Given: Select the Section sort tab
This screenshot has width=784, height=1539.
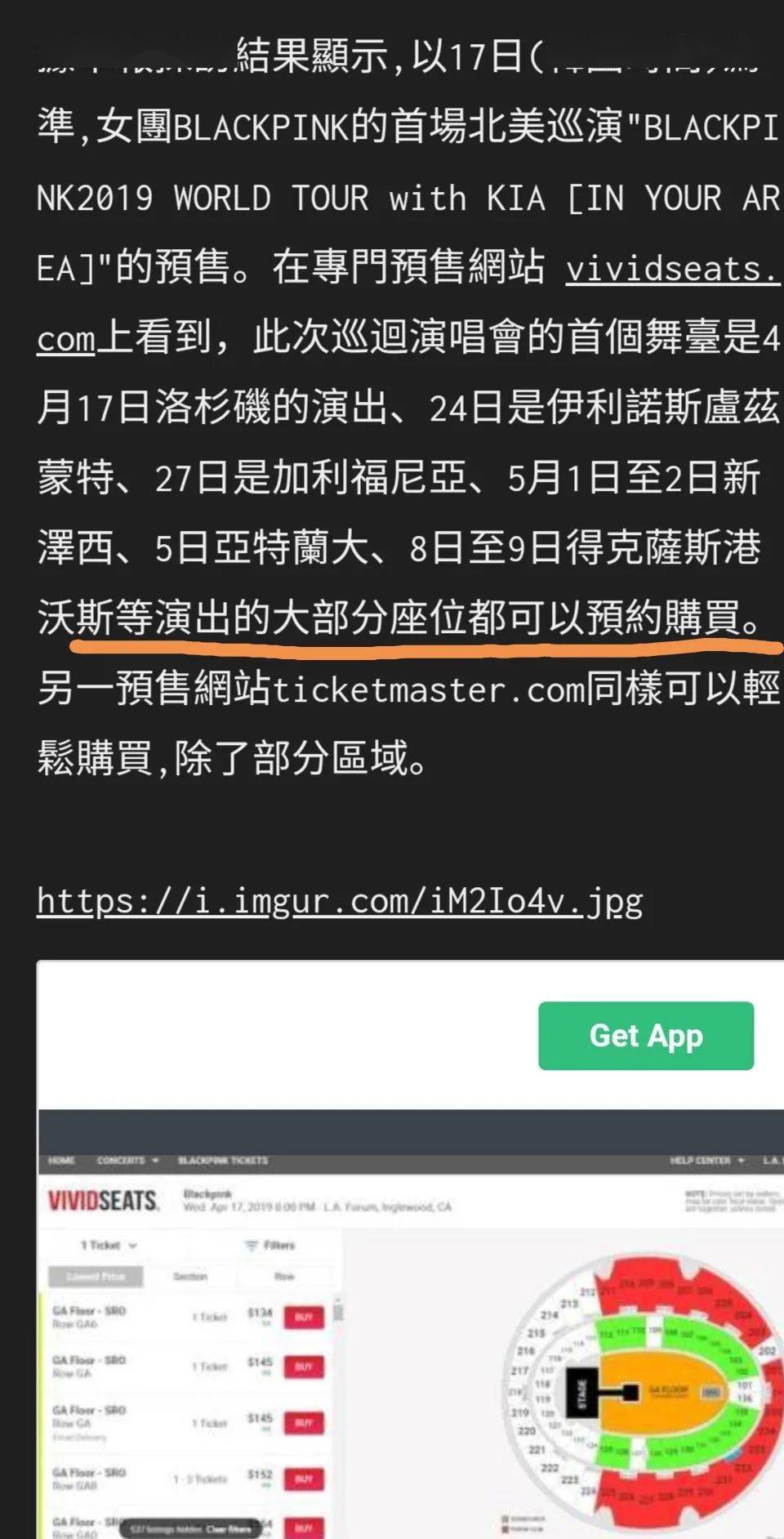Looking at the screenshot, I should [190, 1276].
